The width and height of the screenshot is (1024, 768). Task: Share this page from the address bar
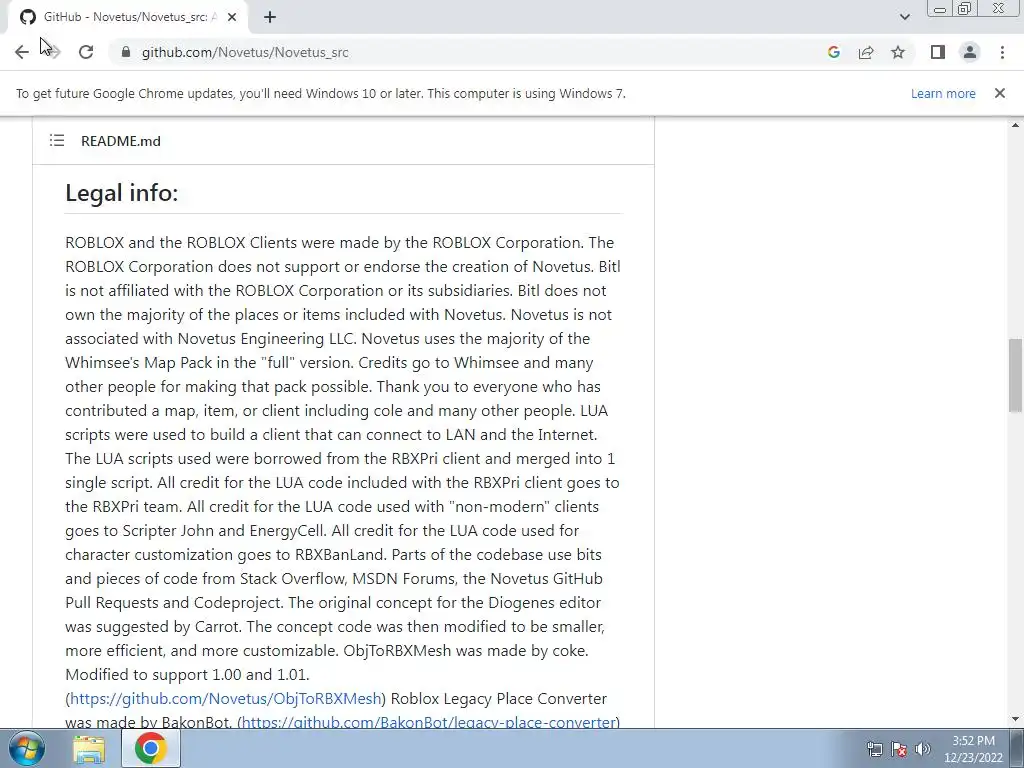866,52
